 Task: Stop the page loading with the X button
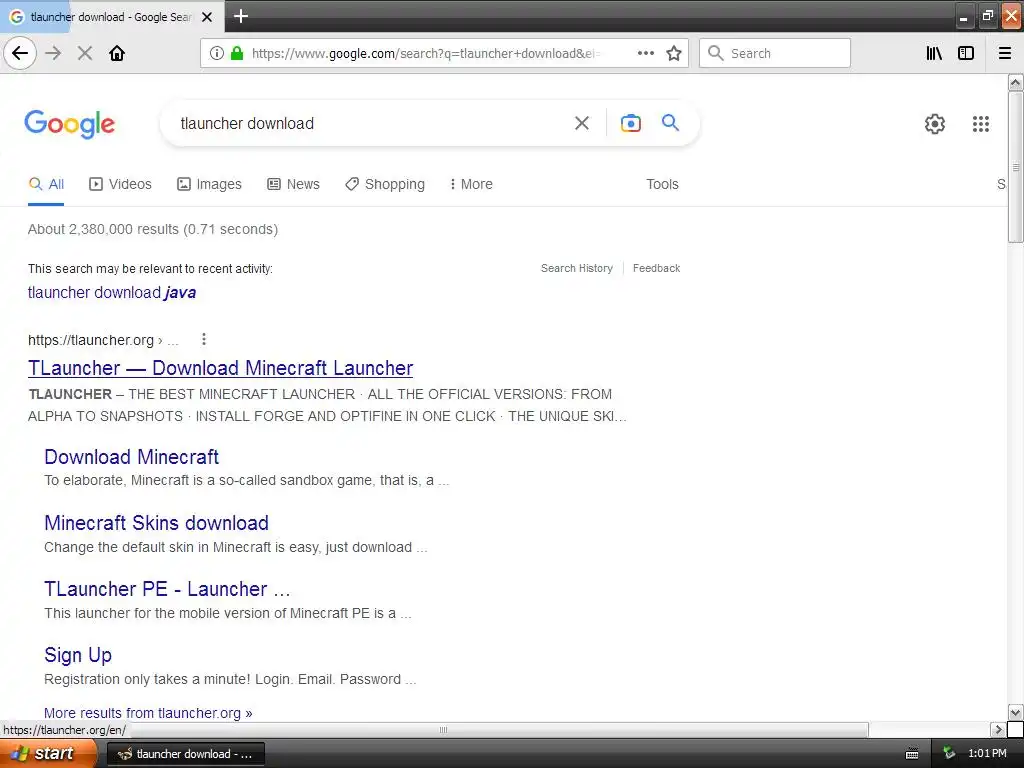(85, 53)
